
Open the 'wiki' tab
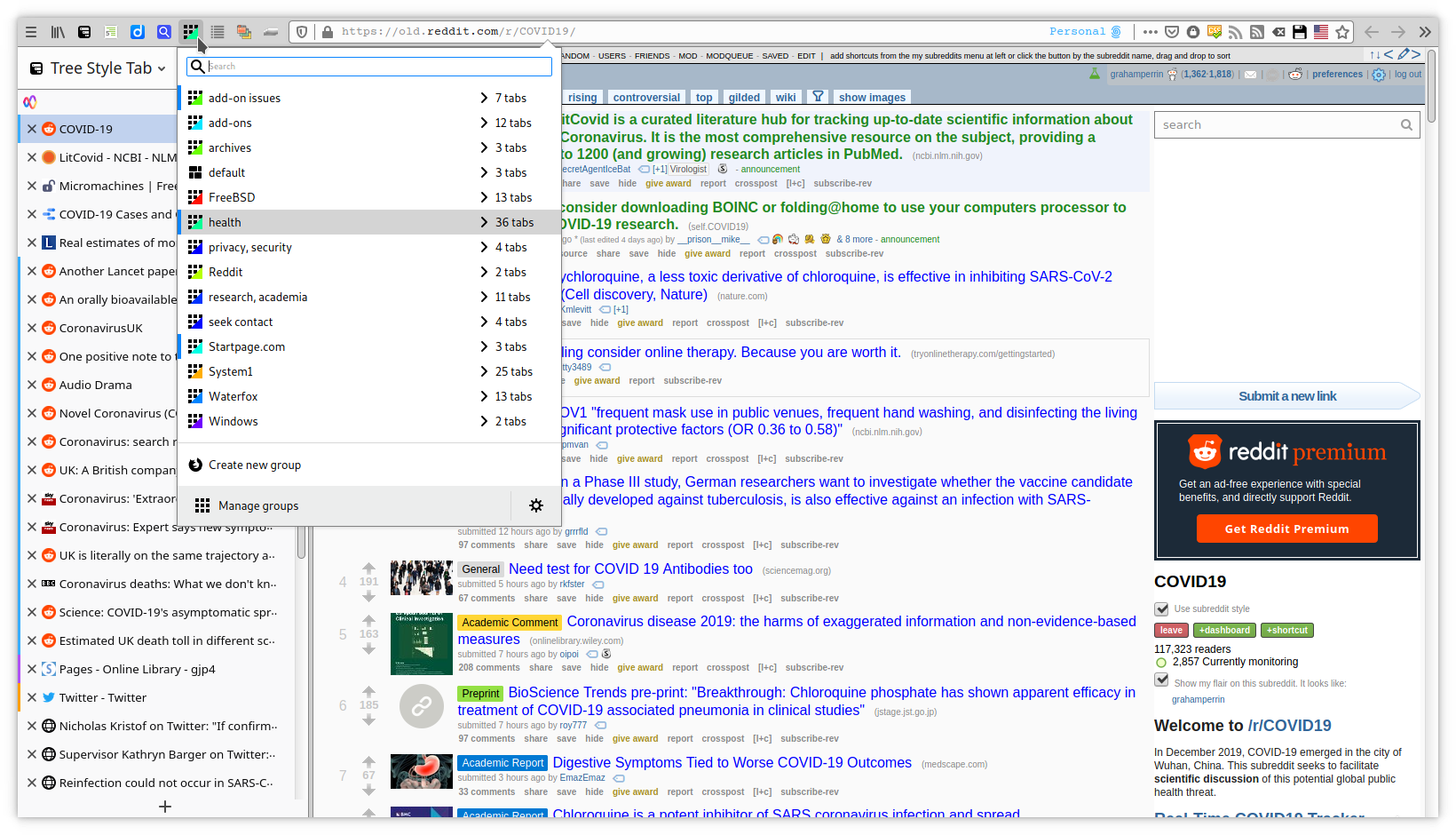coord(786,98)
